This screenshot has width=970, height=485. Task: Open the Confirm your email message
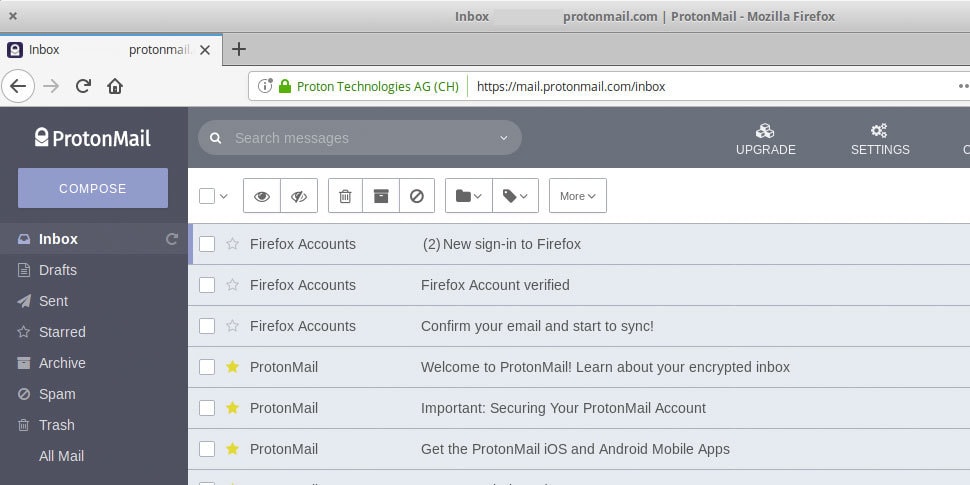pos(537,326)
